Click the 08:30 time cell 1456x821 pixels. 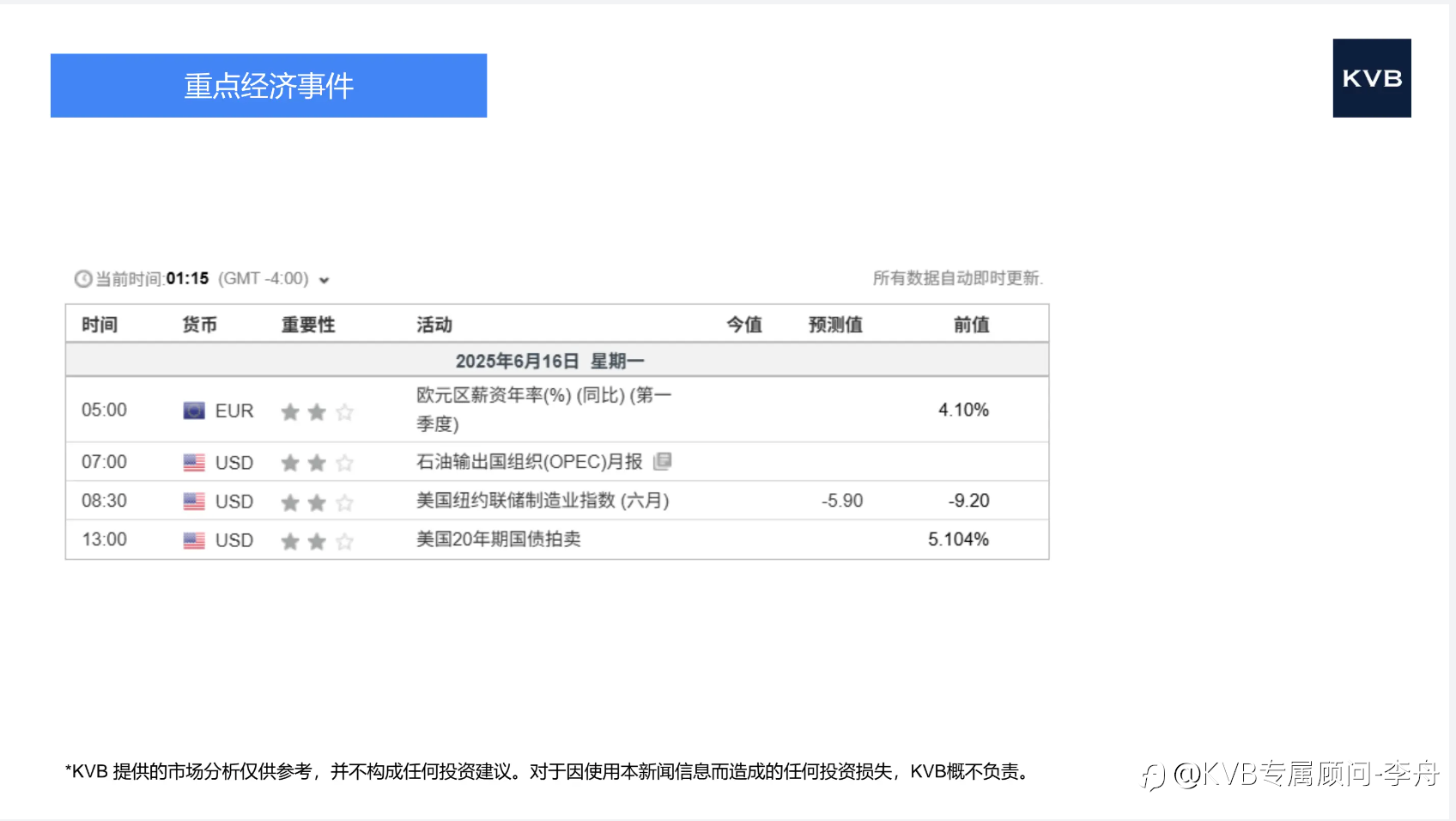coord(104,501)
